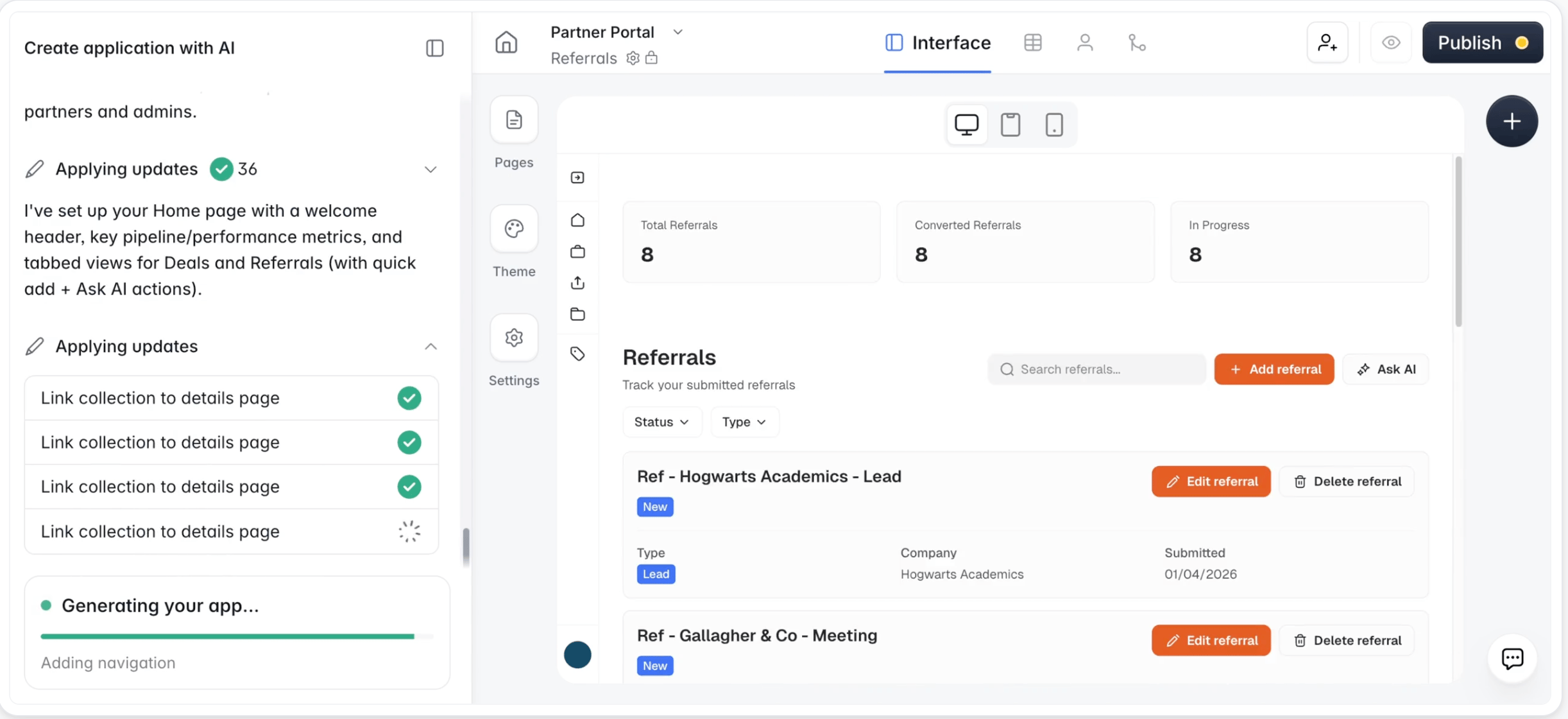
Task: Select the folder icon in app nav
Action: pyautogui.click(x=577, y=315)
